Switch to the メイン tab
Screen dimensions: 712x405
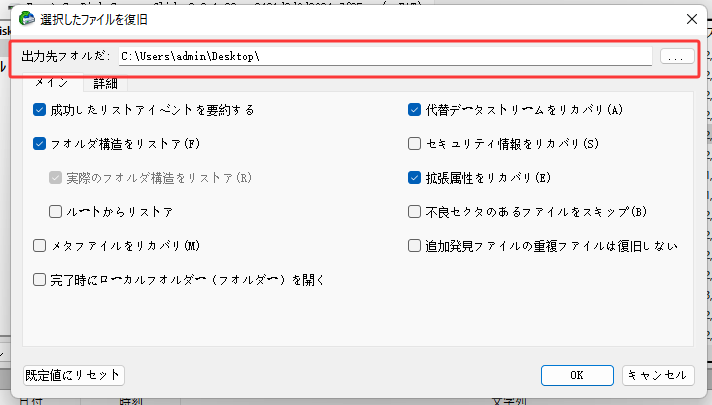pos(51,83)
